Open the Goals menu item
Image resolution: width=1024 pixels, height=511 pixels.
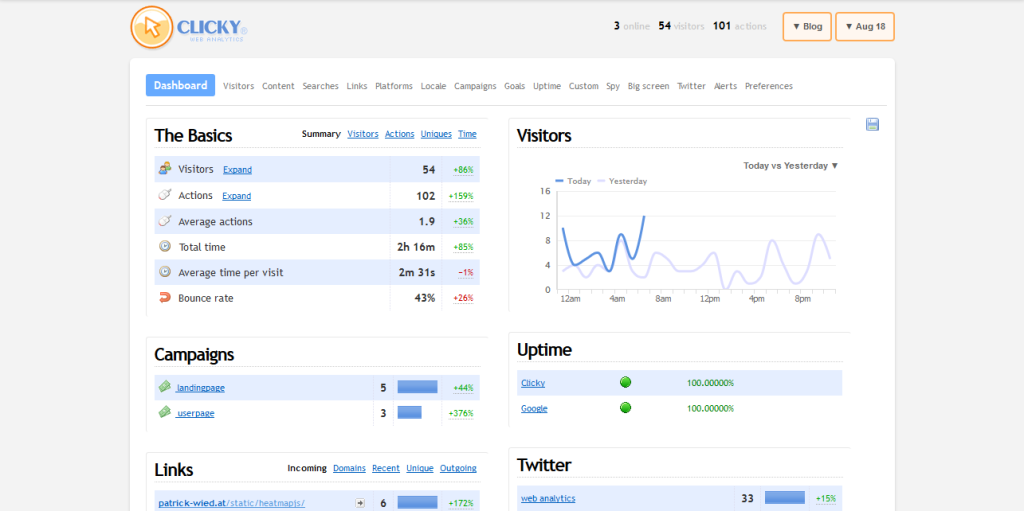coord(515,86)
